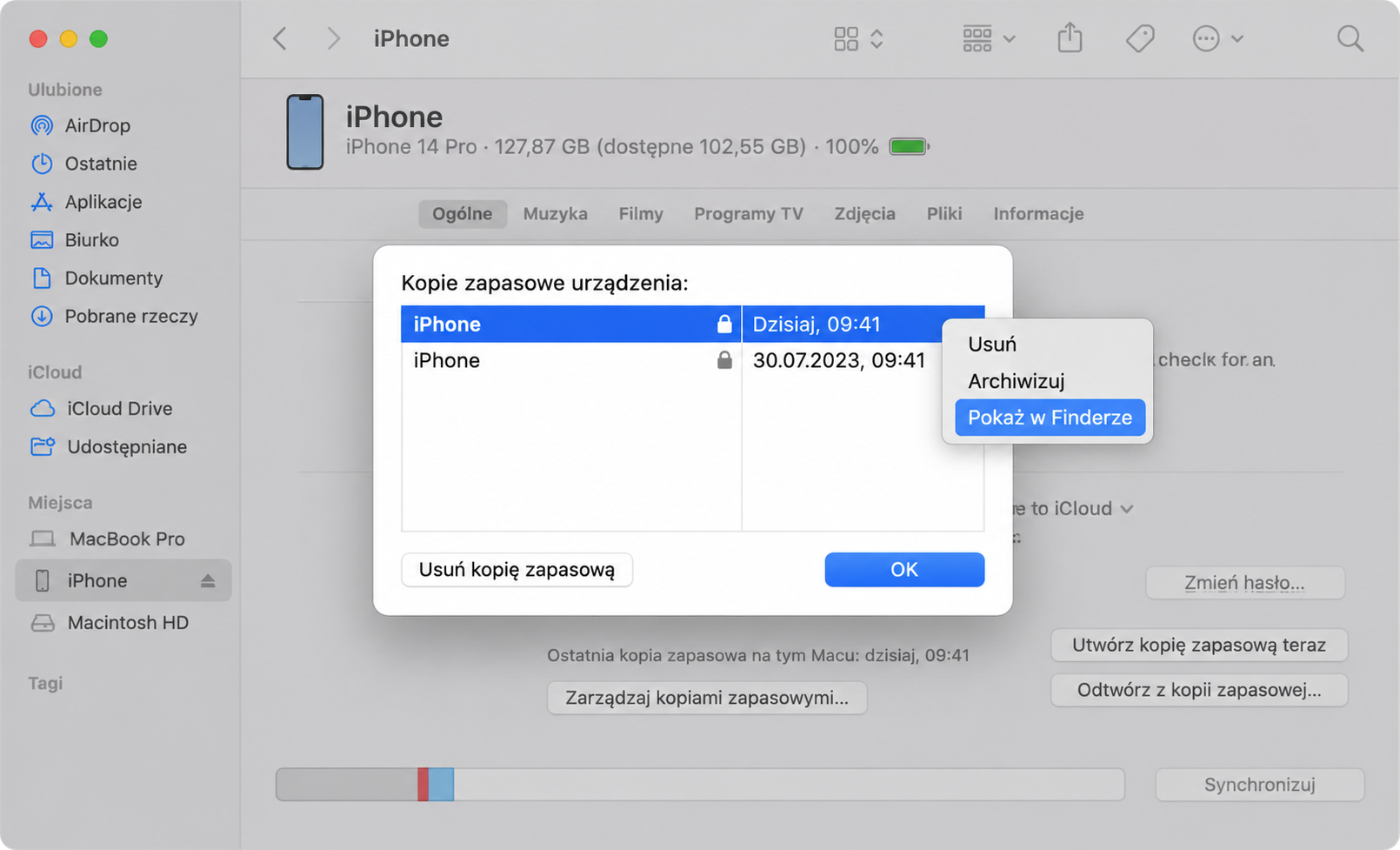The image size is (1400, 850).
Task: Go forward with the right chevron arrow
Action: 333,38
